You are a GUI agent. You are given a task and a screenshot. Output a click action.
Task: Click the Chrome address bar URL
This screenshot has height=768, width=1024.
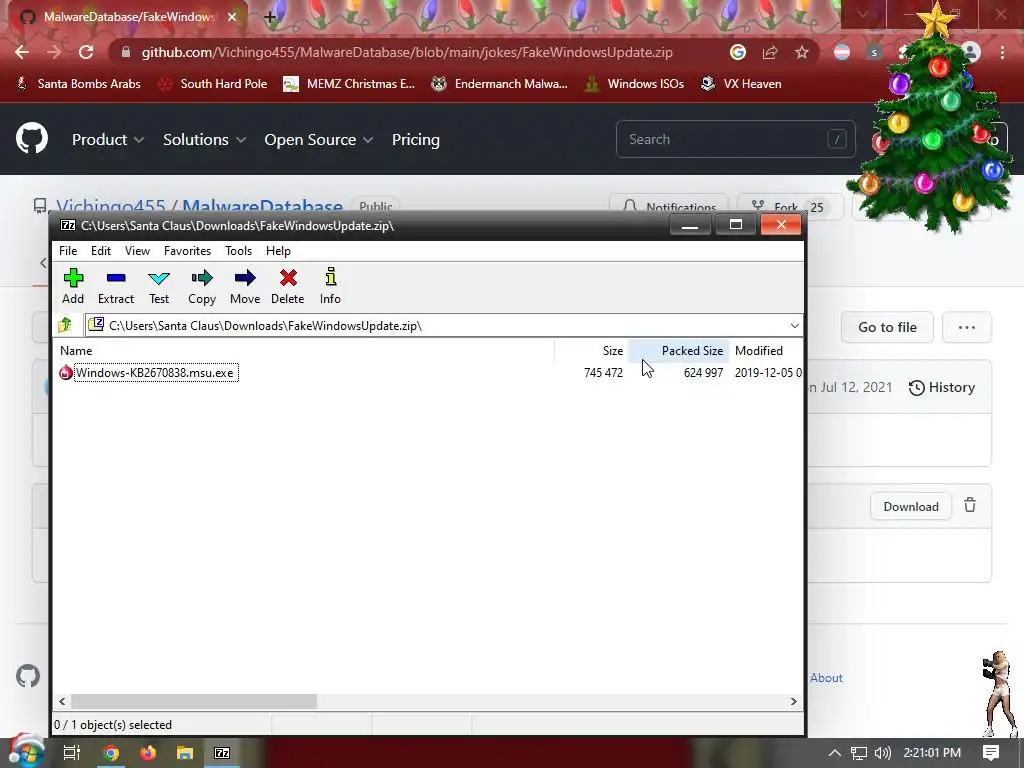(x=407, y=52)
